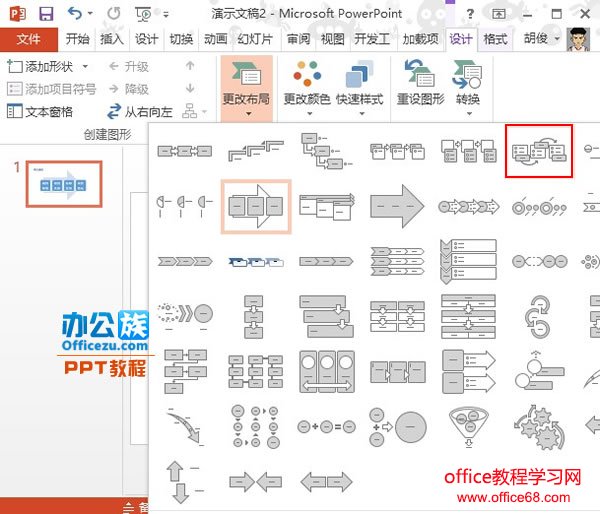Toggle the 文本窗格 text pane

pos(40,111)
